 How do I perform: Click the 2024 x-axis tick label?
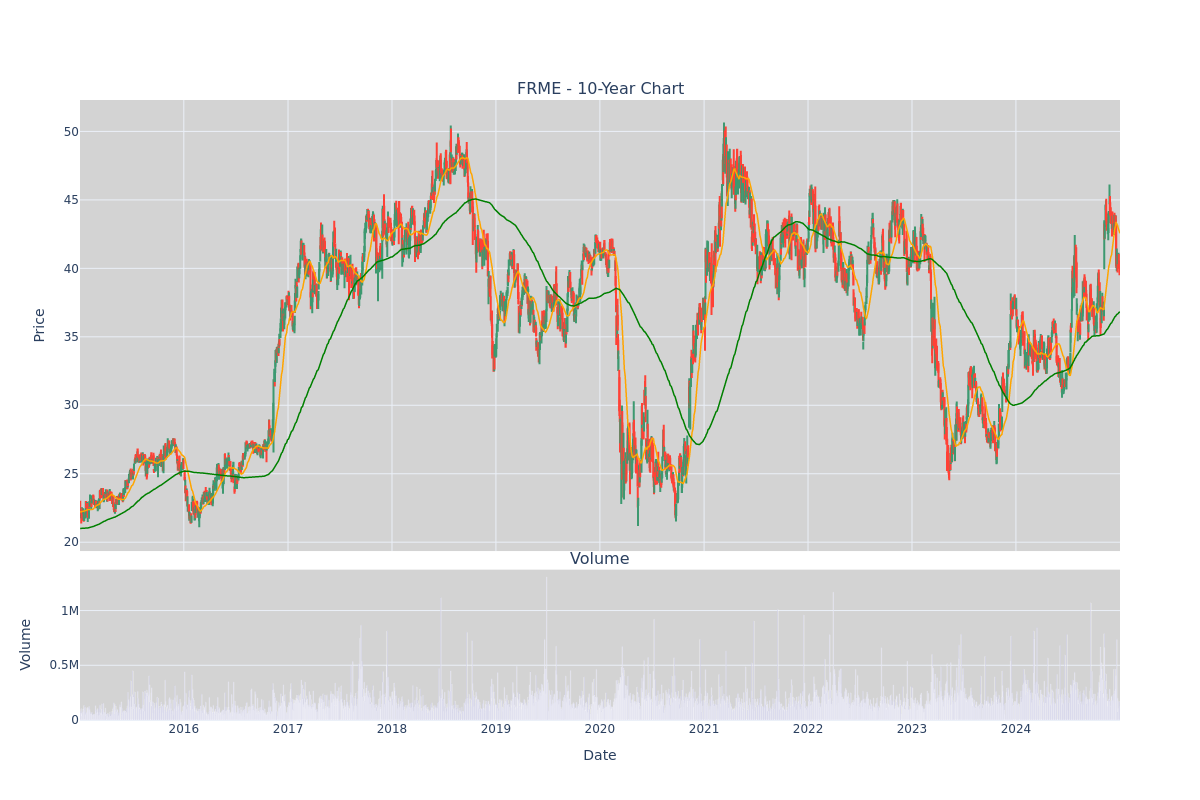point(1016,729)
